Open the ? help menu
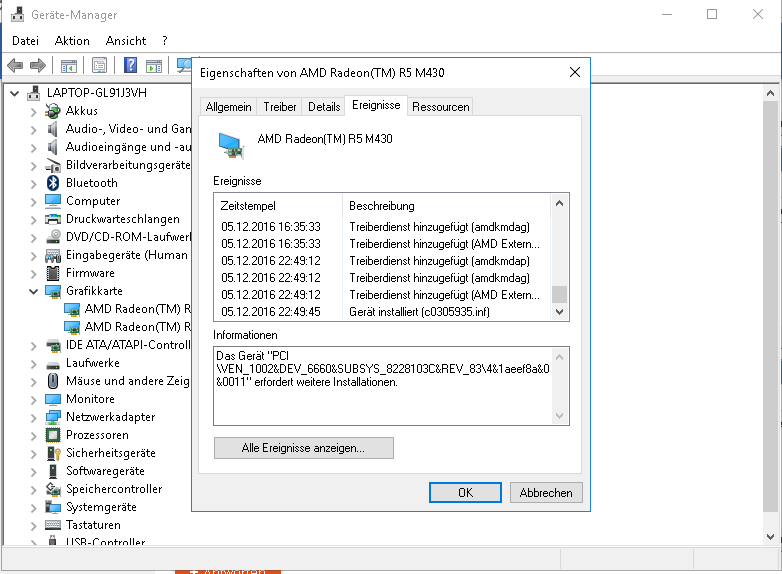Screen dimensions: 782x574 click(x=165, y=41)
